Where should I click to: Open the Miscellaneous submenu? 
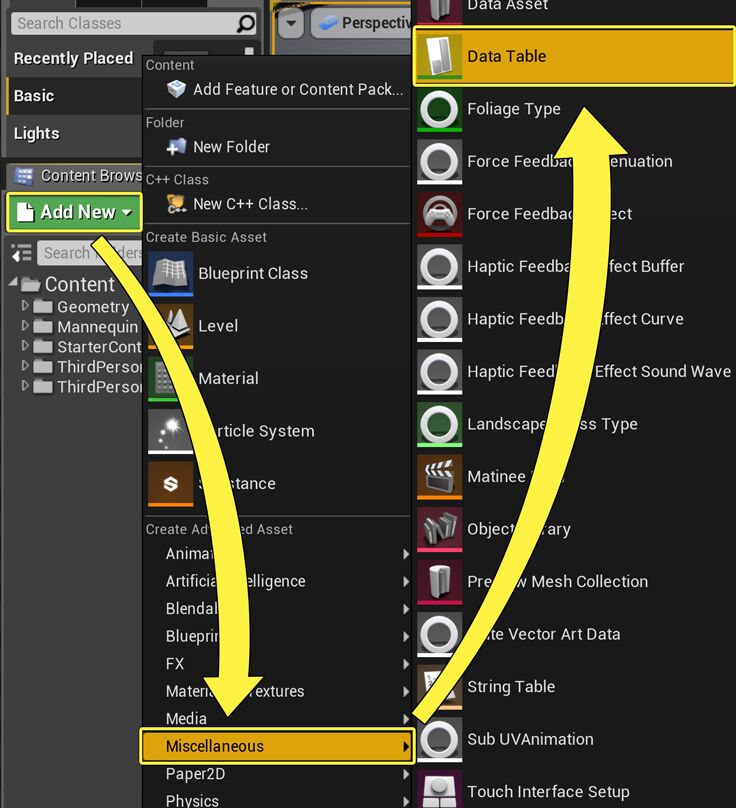277,746
